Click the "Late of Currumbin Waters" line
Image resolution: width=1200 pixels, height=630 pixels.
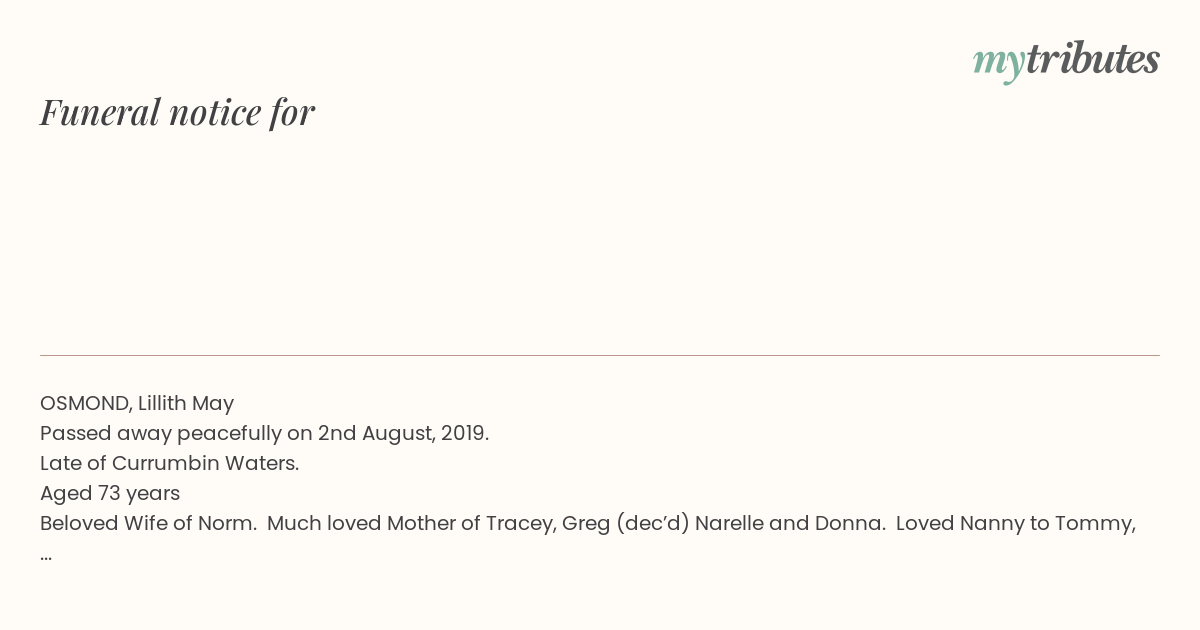coord(169,463)
